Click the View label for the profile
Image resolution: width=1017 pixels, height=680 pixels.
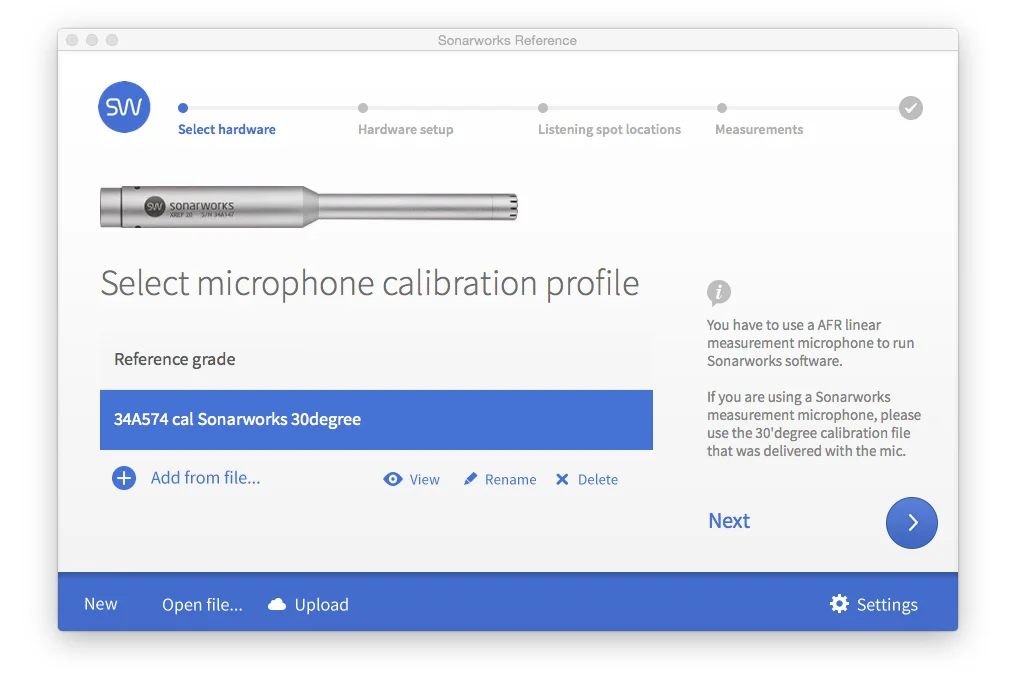click(424, 480)
